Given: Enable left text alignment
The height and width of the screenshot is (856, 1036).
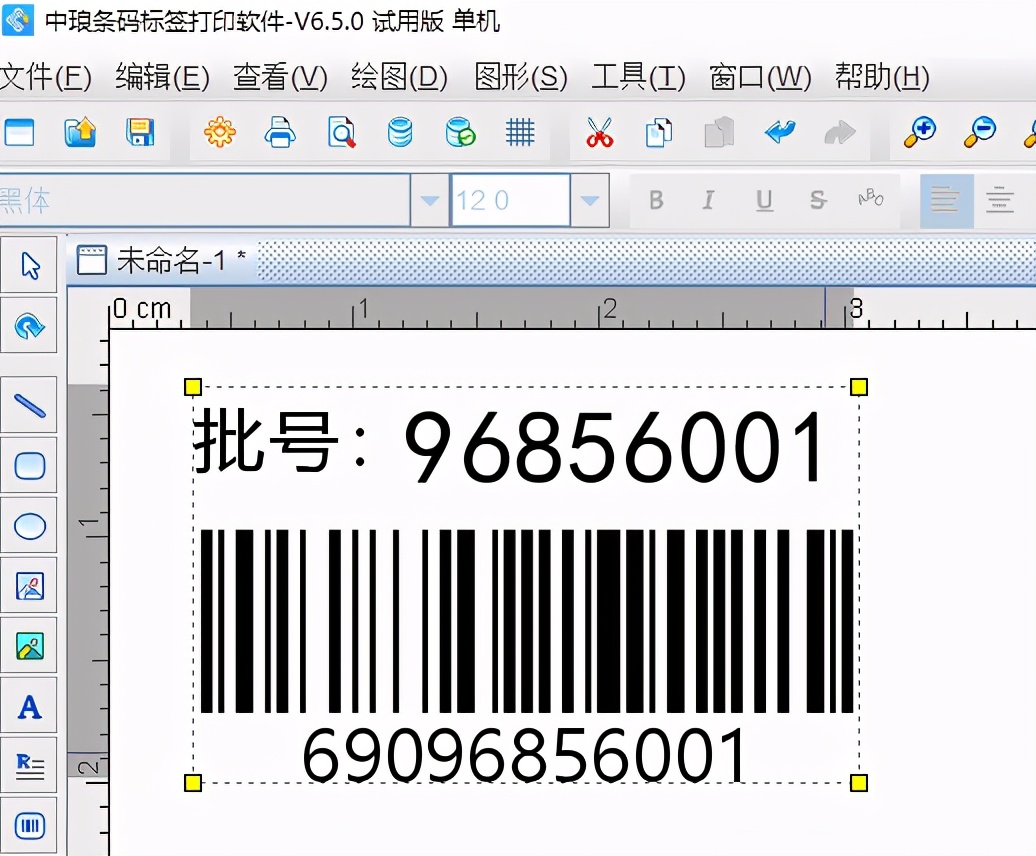Looking at the screenshot, I should pos(946,201).
